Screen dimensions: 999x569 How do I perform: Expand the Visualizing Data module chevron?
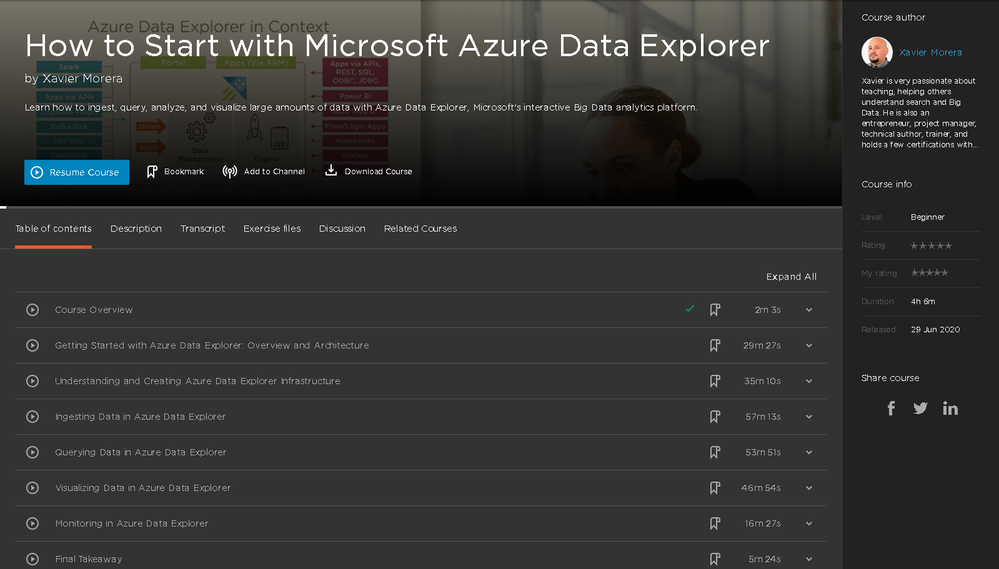point(809,488)
